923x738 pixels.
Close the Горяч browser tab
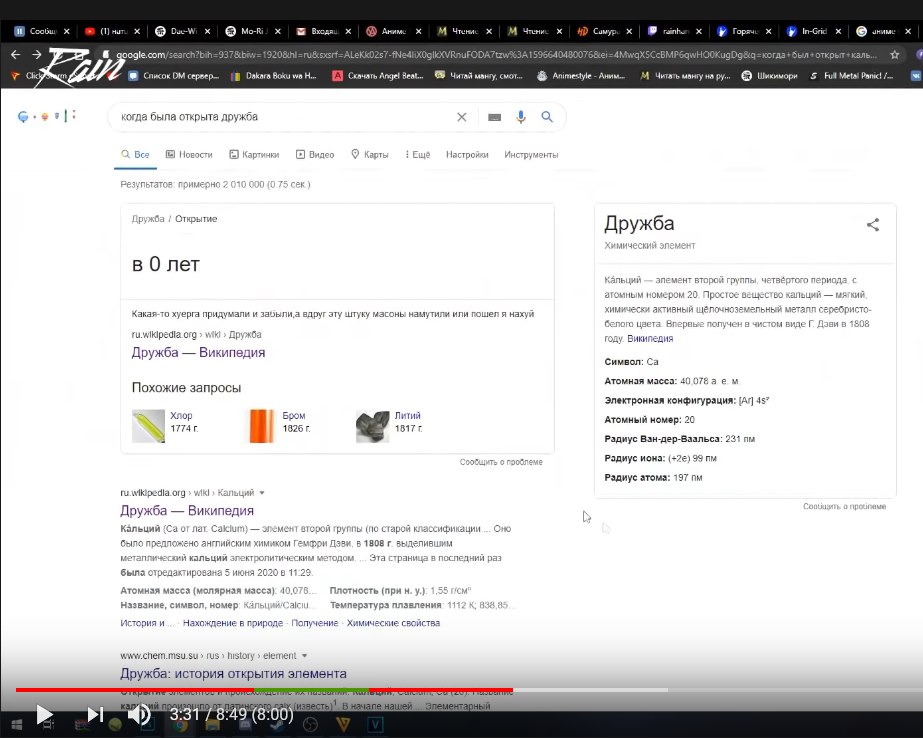[768, 31]
